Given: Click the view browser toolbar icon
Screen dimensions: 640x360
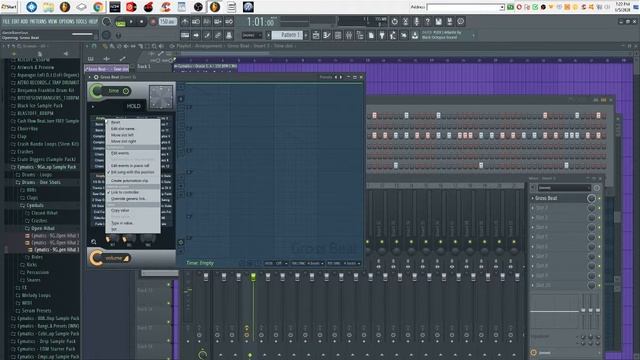Looking at the screenshot, I should point(360,36).
